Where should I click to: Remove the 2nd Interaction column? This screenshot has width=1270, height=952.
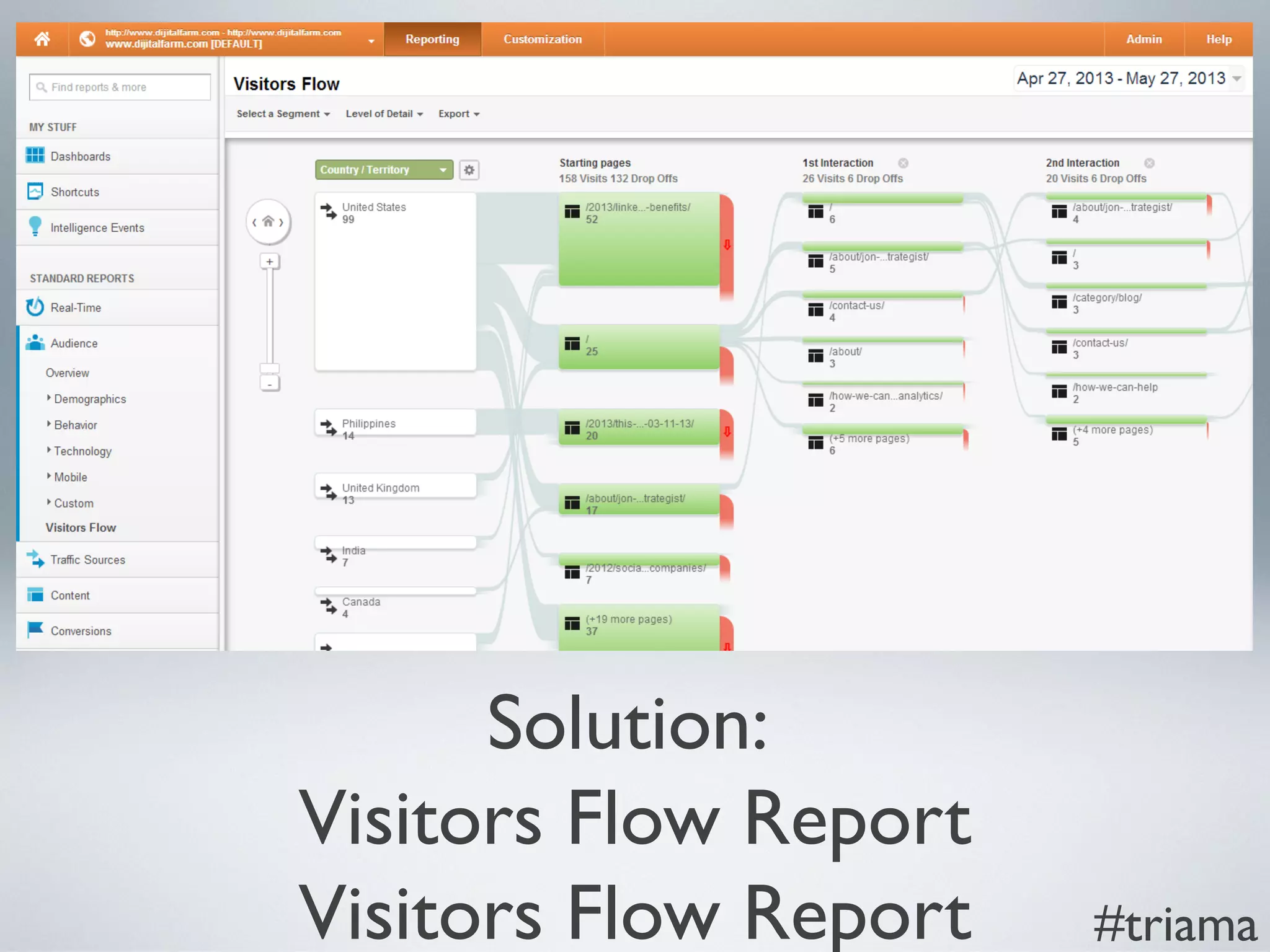tap(1150, 163)
